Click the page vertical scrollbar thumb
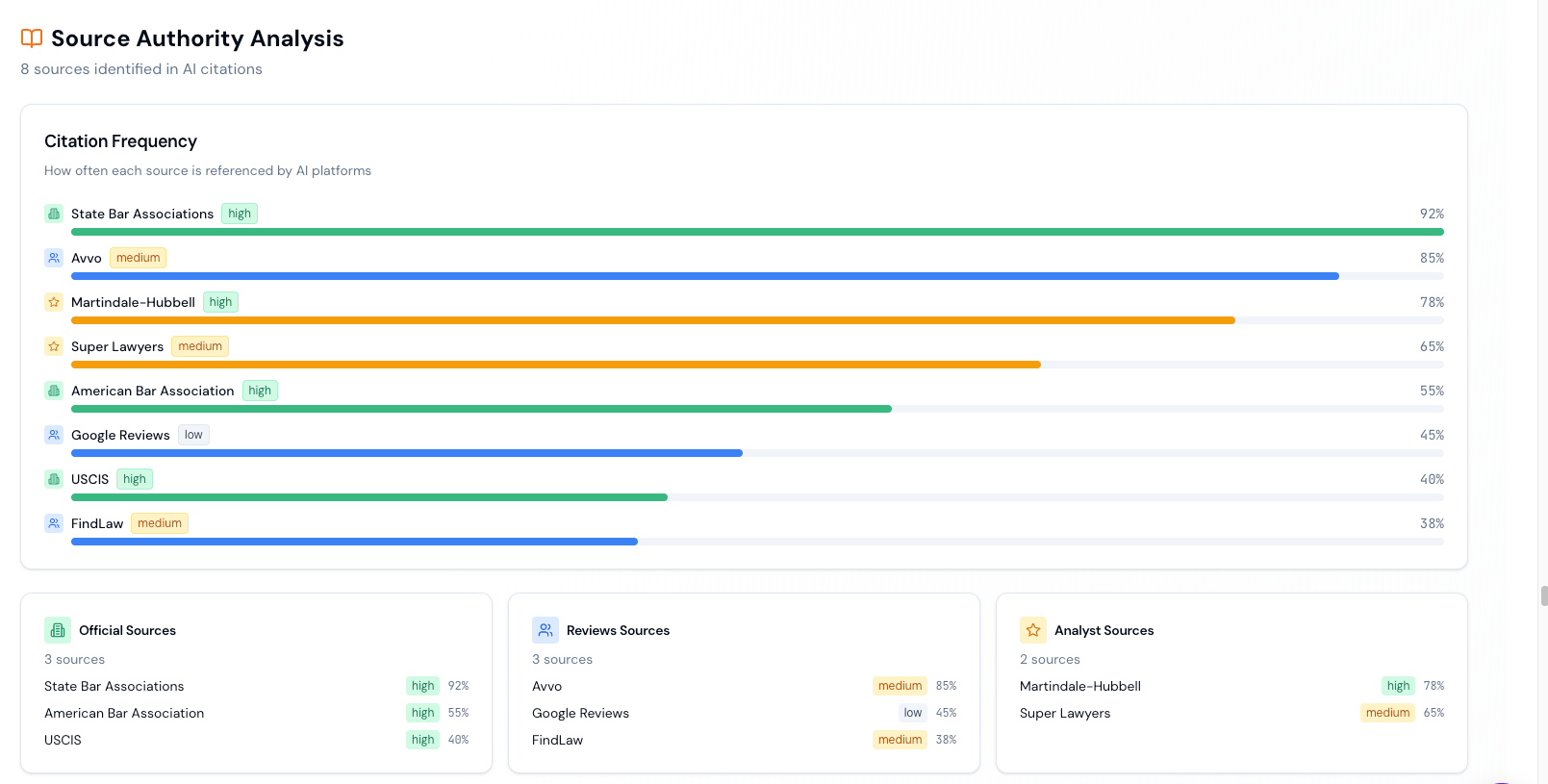 tap(1543, 595)
